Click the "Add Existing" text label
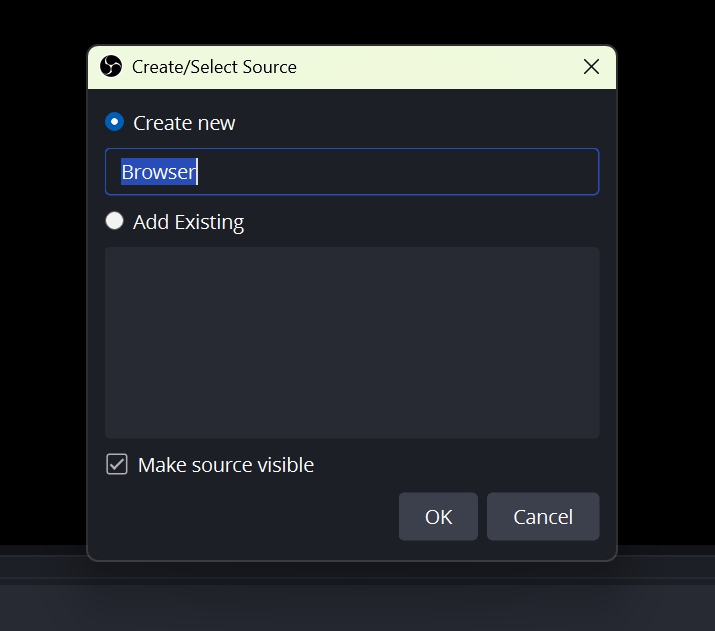The height and width of the screenshot is (631, 715). pyautogui.click(x=189, y=222)
